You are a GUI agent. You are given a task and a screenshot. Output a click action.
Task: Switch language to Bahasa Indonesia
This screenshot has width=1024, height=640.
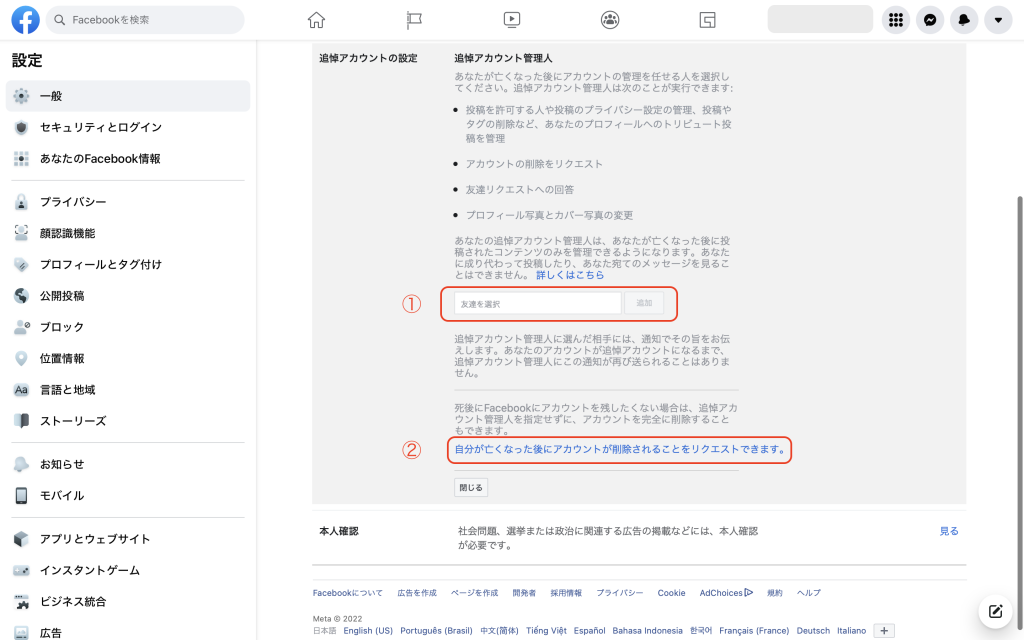(647, 631)
